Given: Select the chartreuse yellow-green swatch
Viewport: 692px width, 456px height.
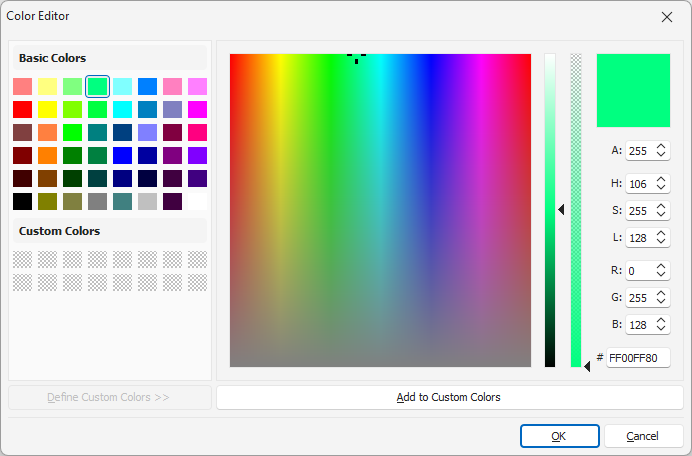Looking at the screenshot, I should pos(72,109).
